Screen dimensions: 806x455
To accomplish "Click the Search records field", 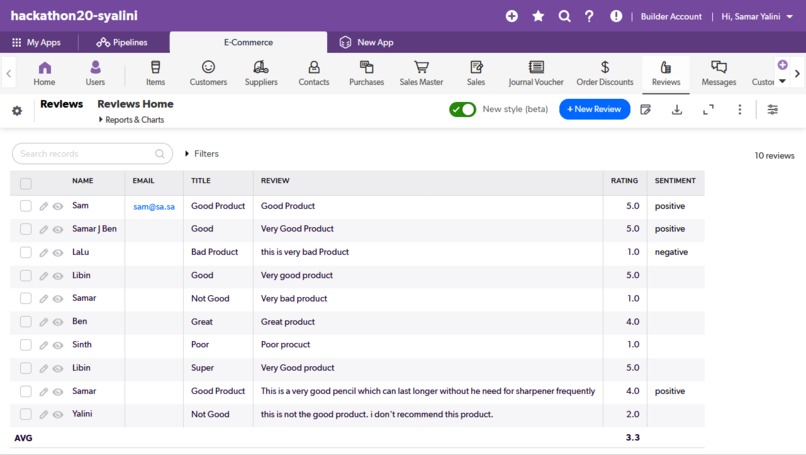I will (93, 154).
